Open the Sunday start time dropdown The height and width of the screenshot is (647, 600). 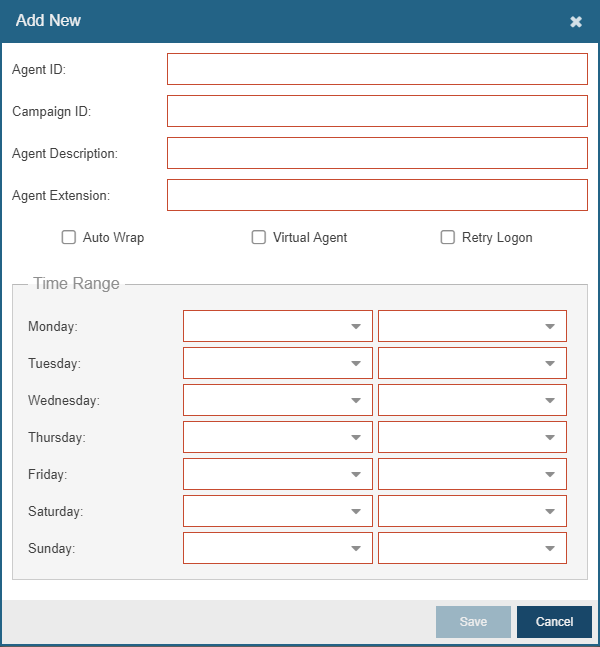tap(278, 548)
